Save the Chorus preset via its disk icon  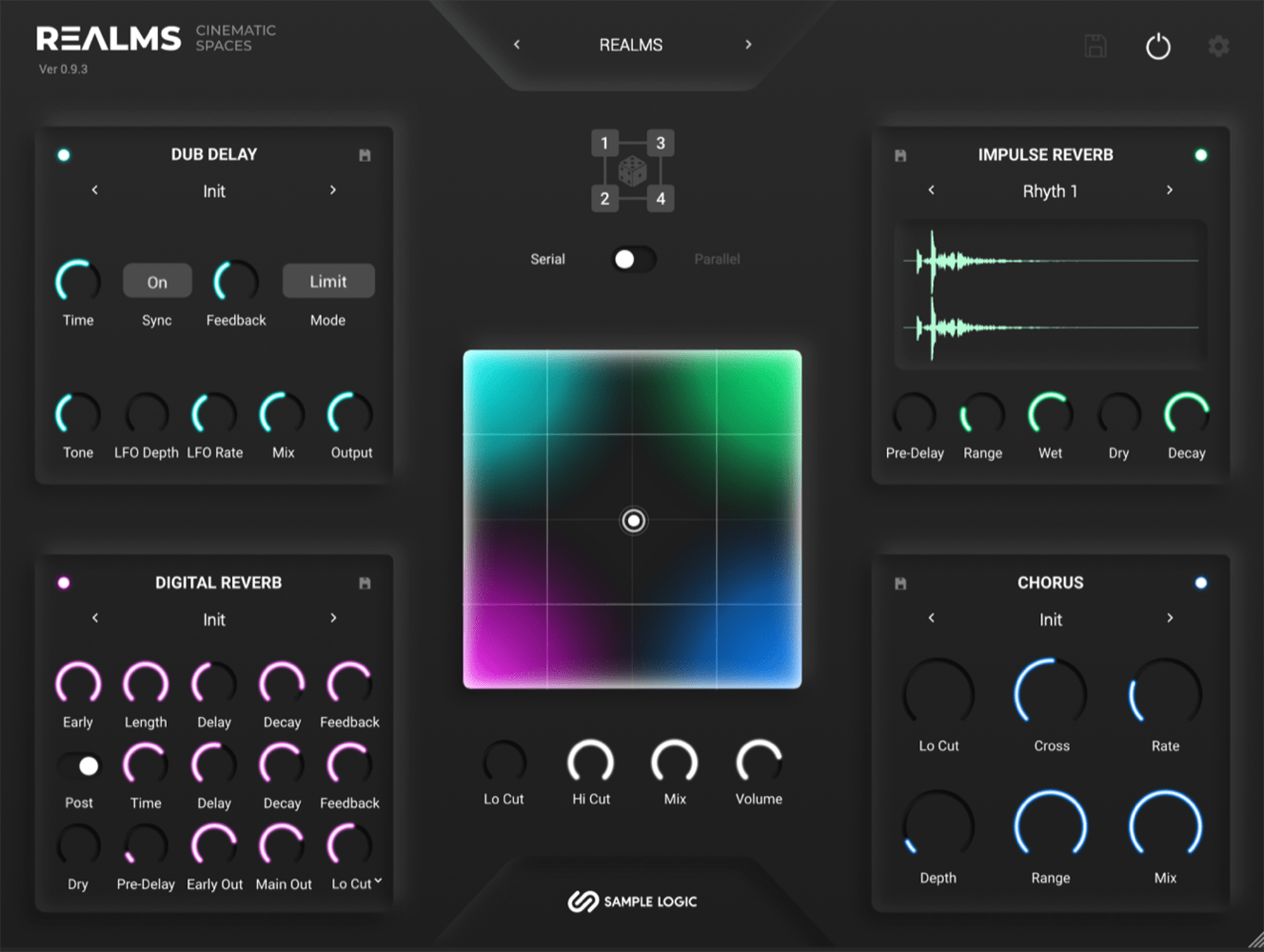[x=900, y=583]
